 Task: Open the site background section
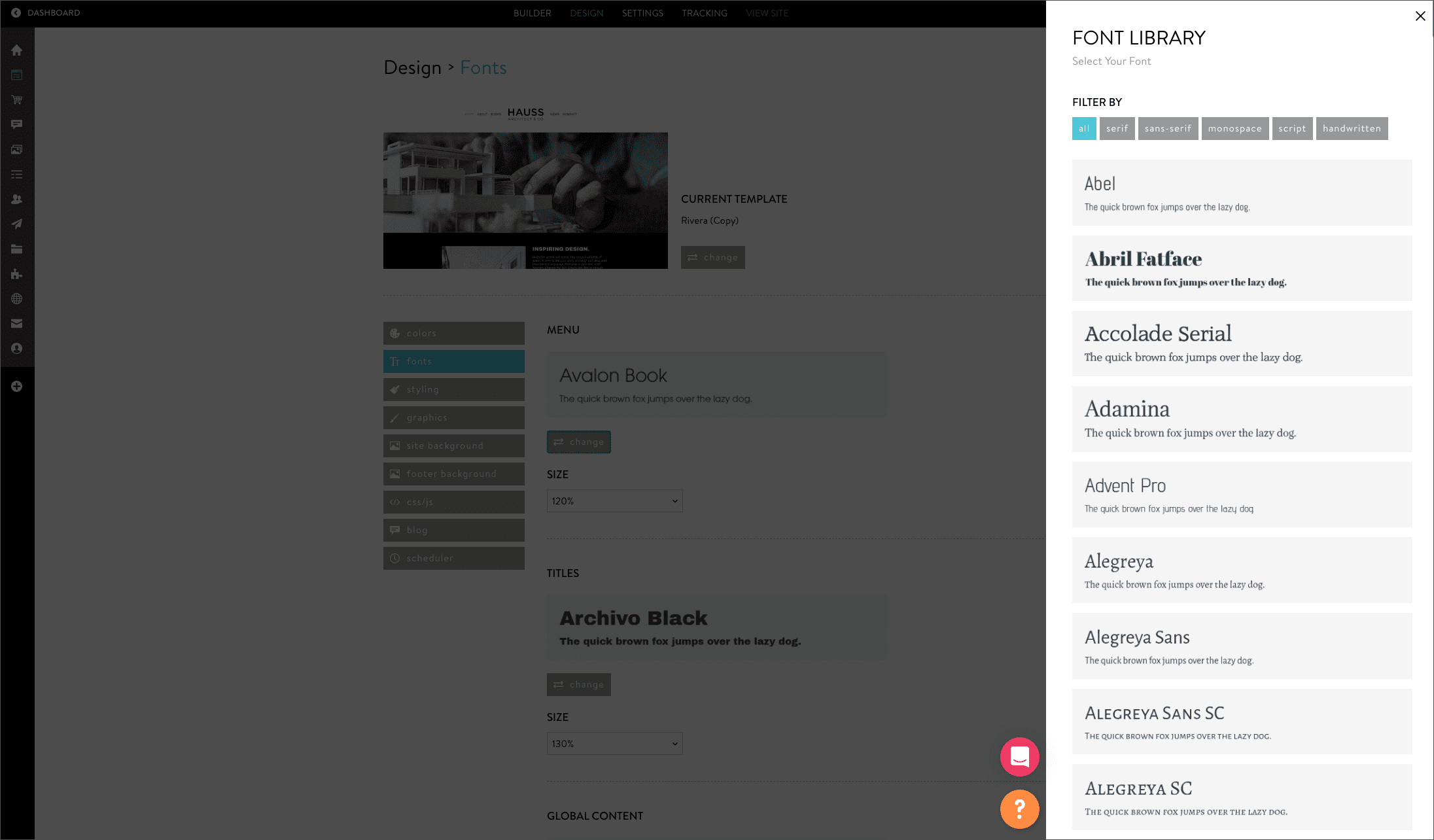pyautogui.click(x=453, y=446)
